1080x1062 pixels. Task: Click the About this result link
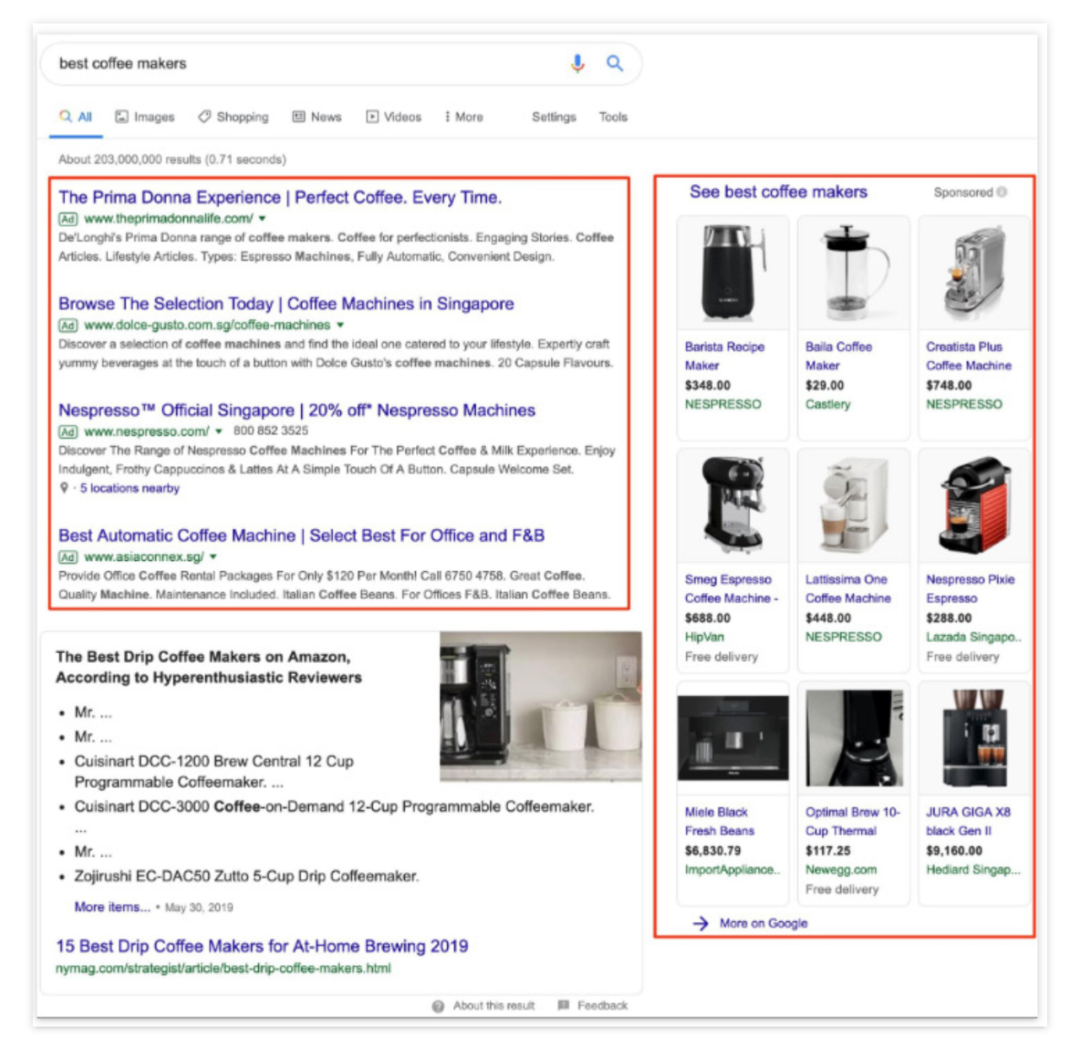pyautogui.click(x=493, y=1006)
